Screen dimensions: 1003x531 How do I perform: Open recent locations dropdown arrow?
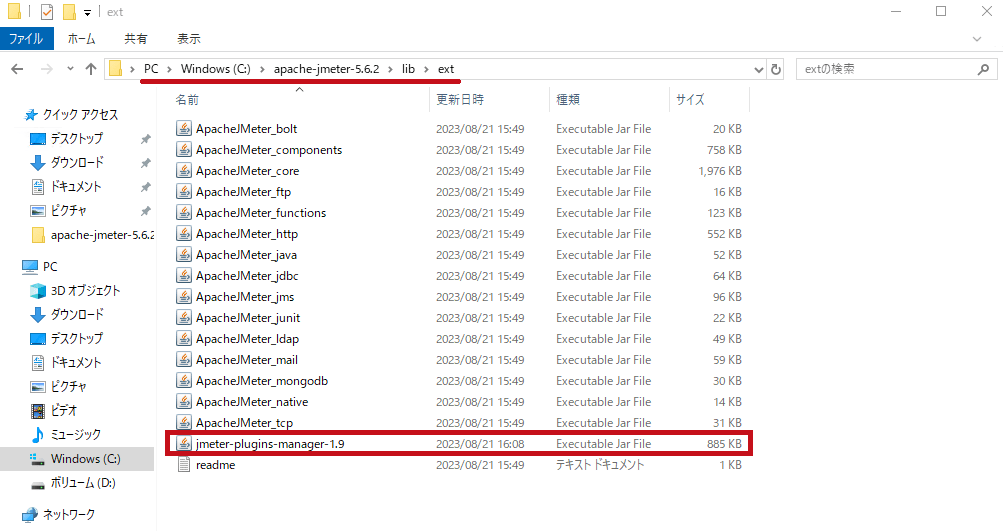pos(70,69)
